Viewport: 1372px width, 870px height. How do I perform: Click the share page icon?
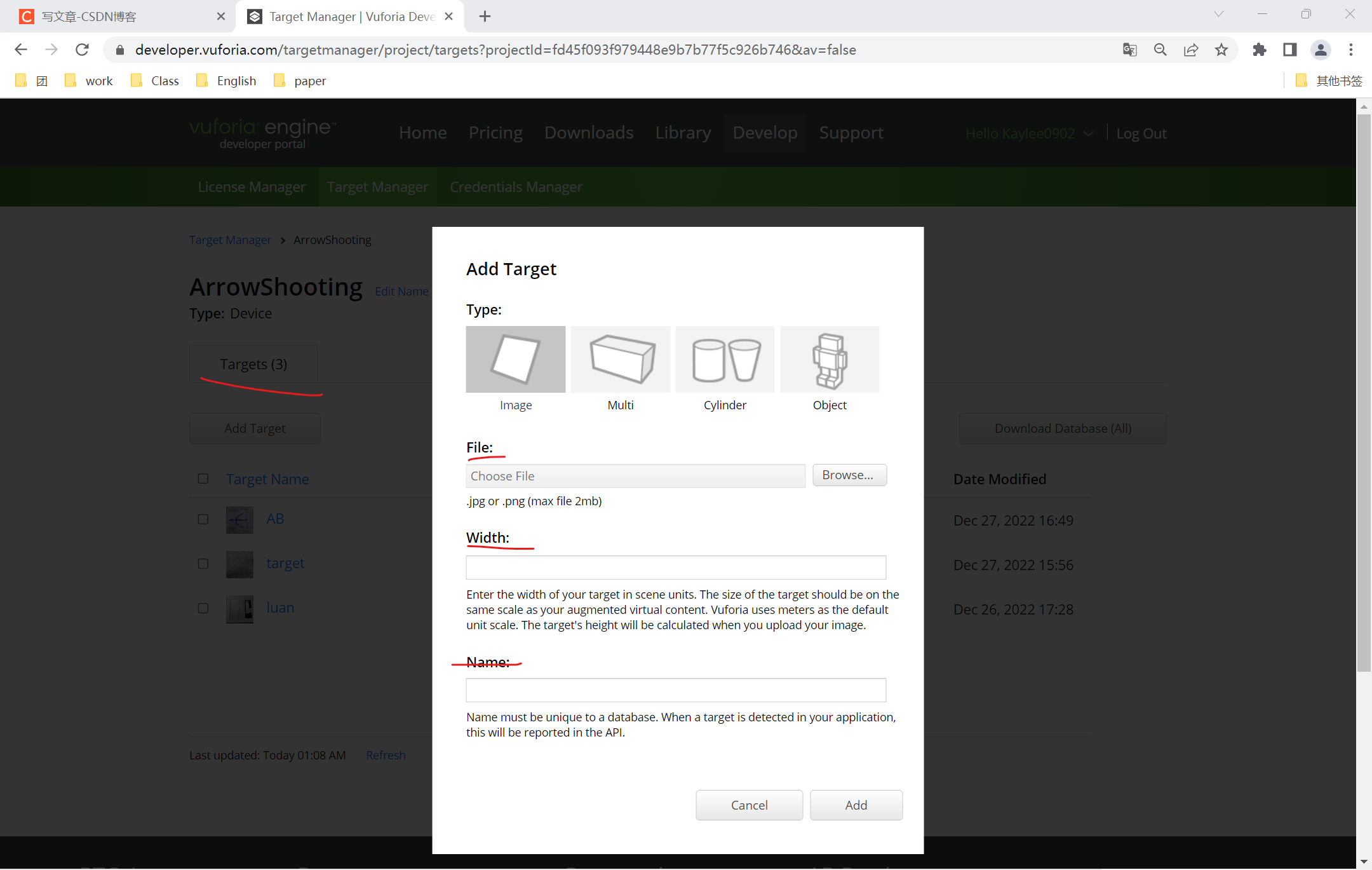pyautogui.click(x=1190, y=50)
